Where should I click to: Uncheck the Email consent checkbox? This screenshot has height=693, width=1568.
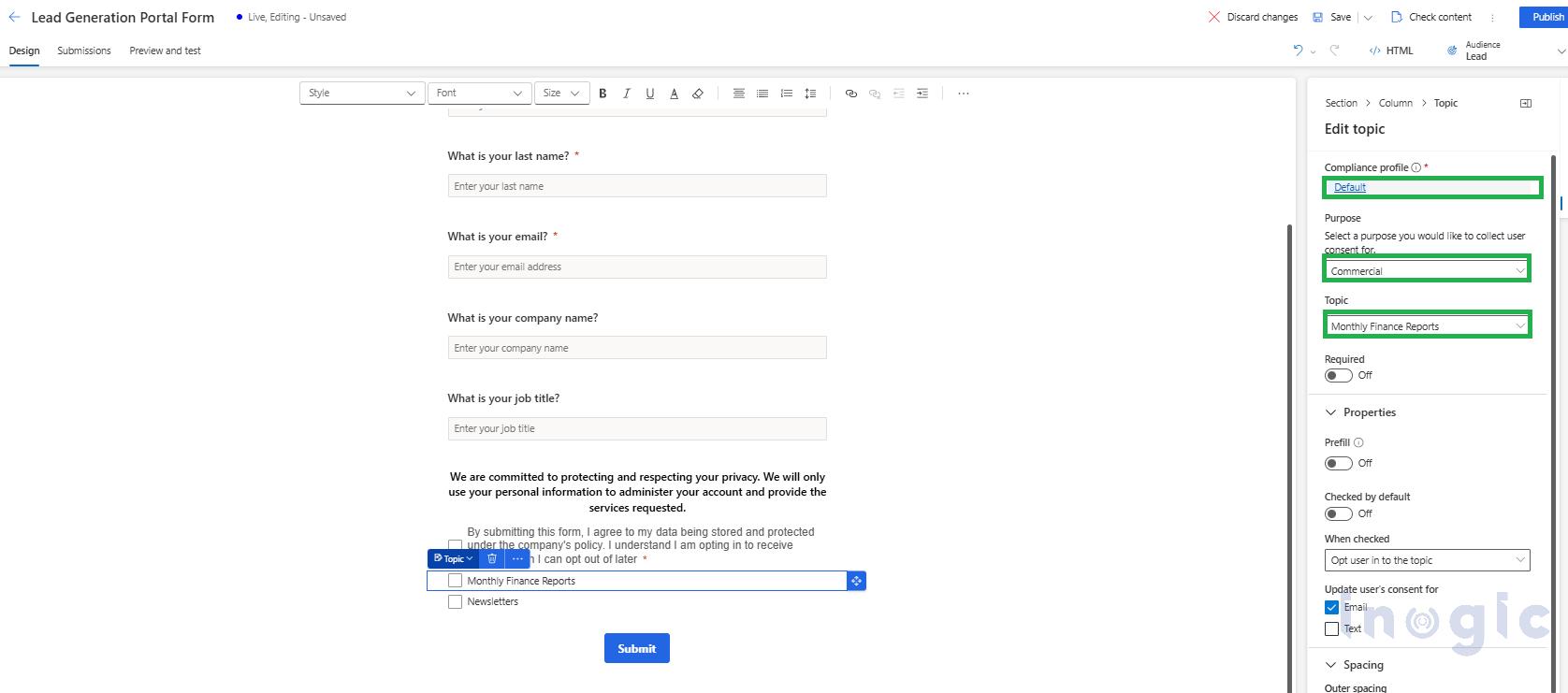1331,607
